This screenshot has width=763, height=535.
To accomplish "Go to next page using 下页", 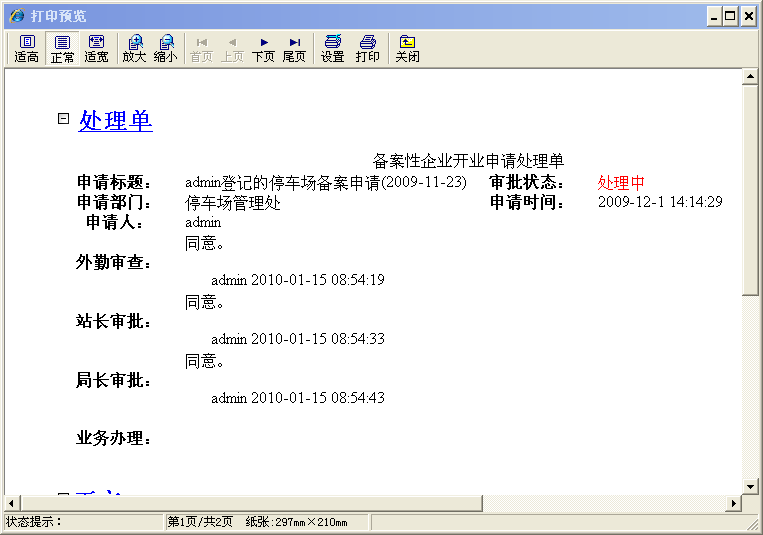I will 263,48.
